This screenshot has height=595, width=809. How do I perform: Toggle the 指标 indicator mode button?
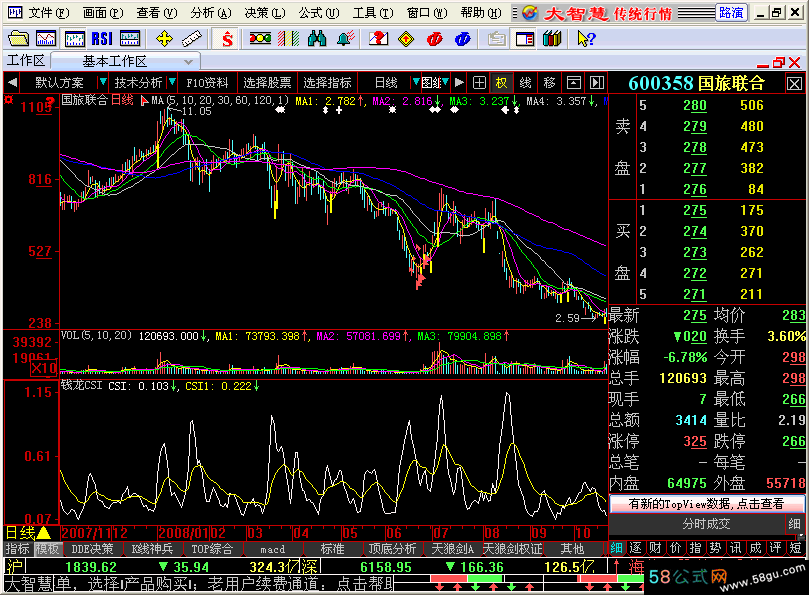point(19,549)
